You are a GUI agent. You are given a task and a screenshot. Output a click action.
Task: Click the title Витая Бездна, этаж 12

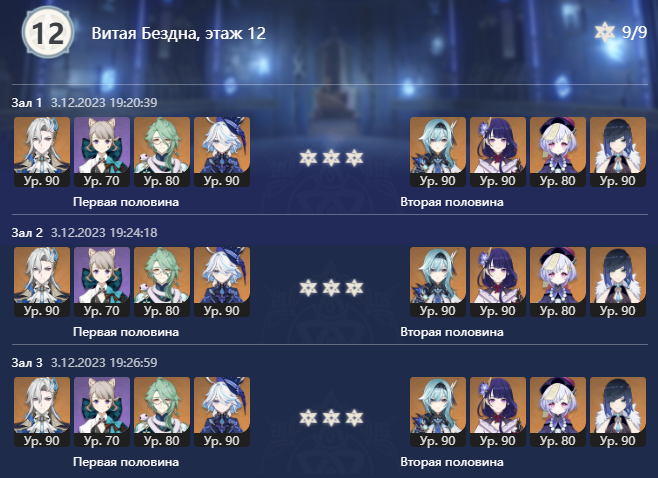click(179, 33)
